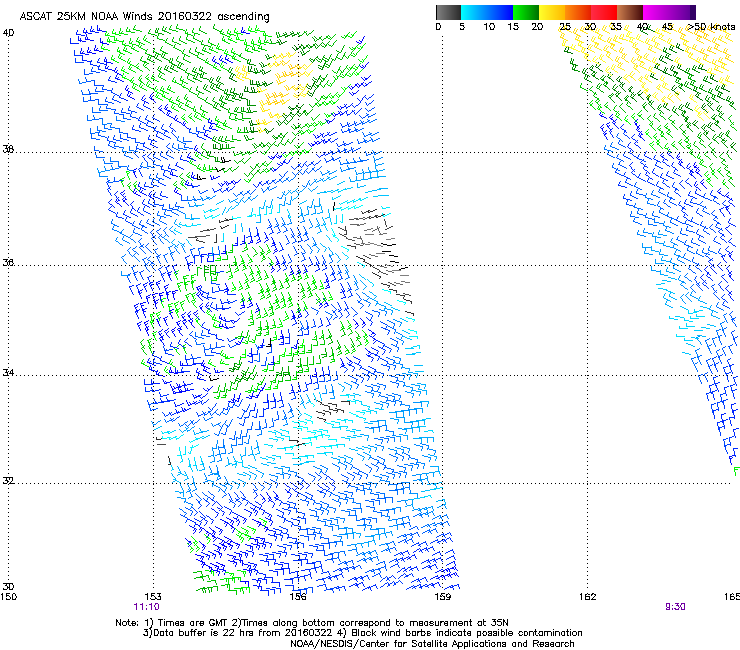The width and height of the screenshot is (740, 650).
Task: Click the '>50 knots' legend label
Action: [x=711, y=27]
